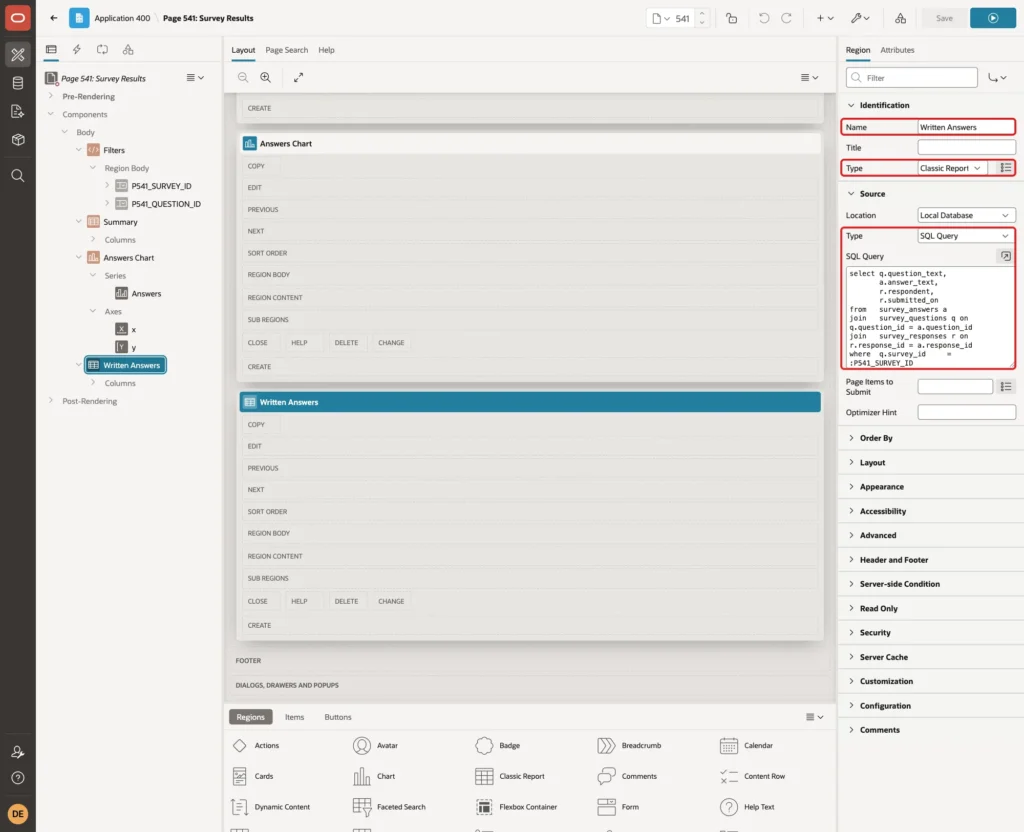Open the Location Local Database dropdown
The width and height of the screenshot is (1024, 832).
(x=966, y=216)
